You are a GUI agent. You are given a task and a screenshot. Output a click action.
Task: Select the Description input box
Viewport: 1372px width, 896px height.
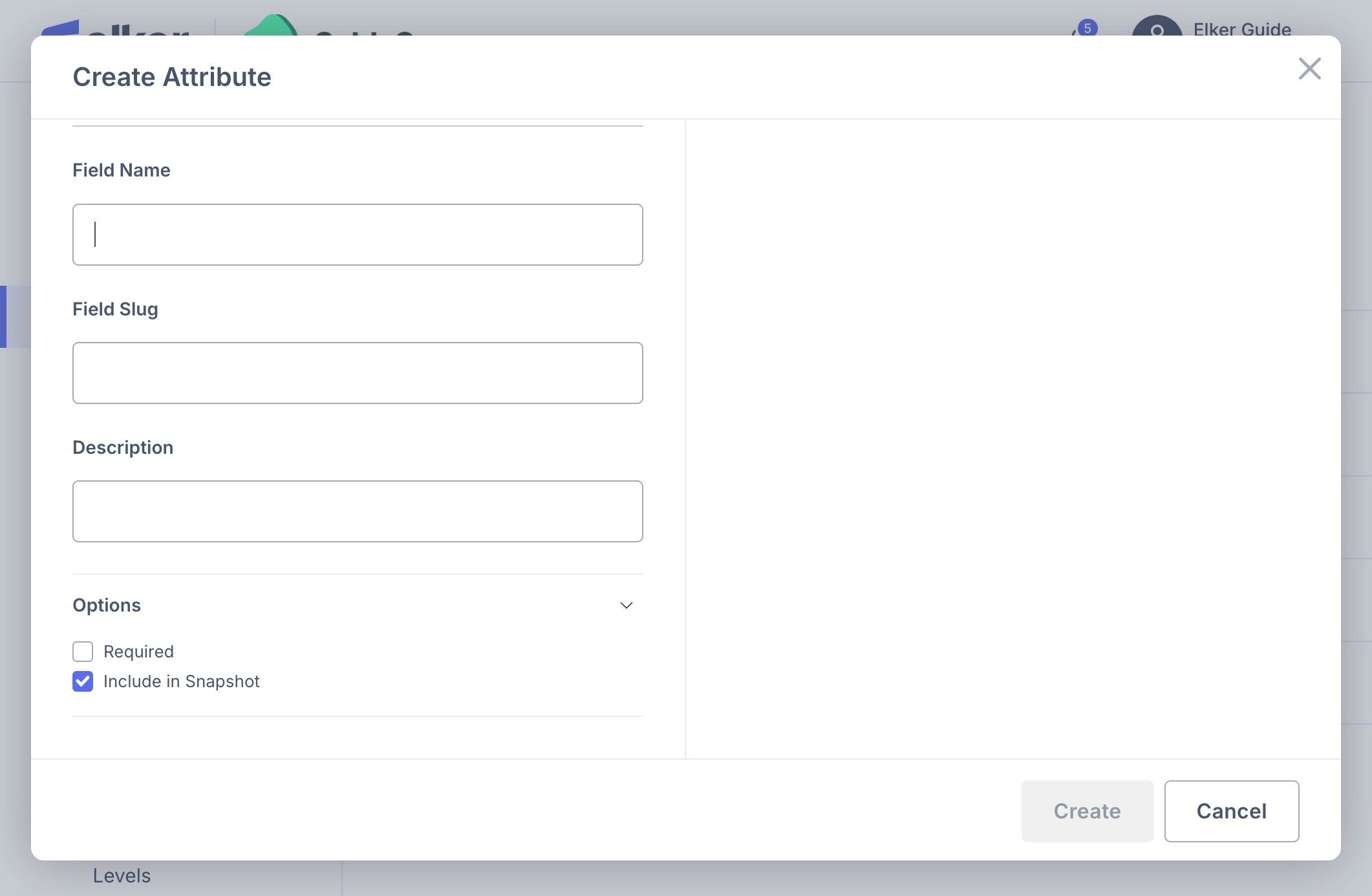point(358,511)
